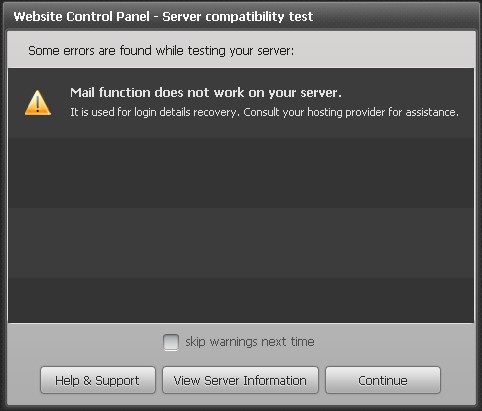Select the first empty row below the mail error

click(x=241, y=173)
